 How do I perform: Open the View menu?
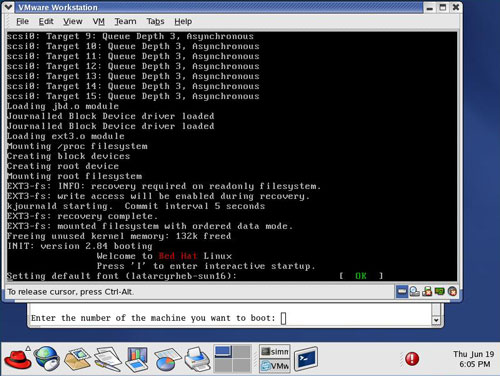(73, 21)
